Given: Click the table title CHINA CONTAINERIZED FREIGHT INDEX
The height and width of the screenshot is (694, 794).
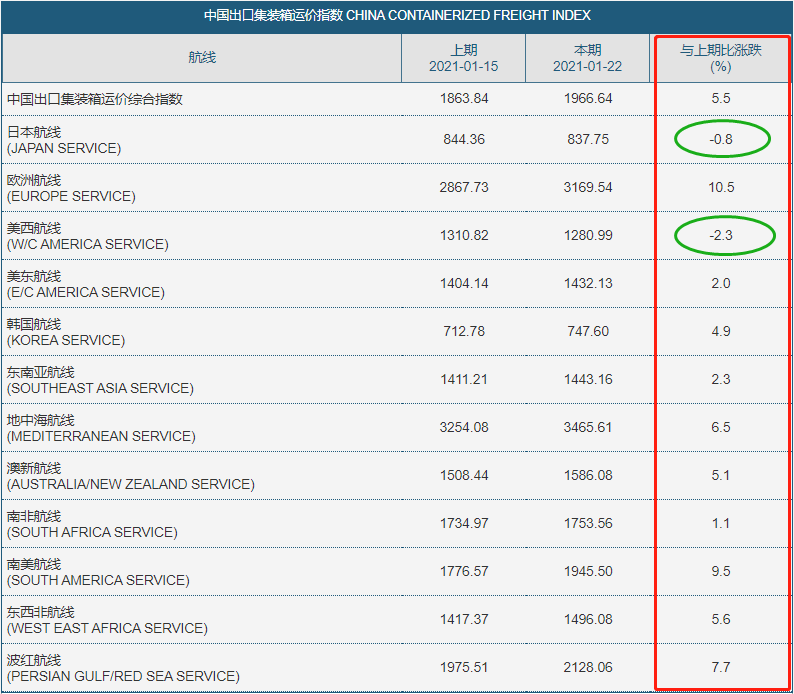Looking at the screenshot, I should 397,16.
